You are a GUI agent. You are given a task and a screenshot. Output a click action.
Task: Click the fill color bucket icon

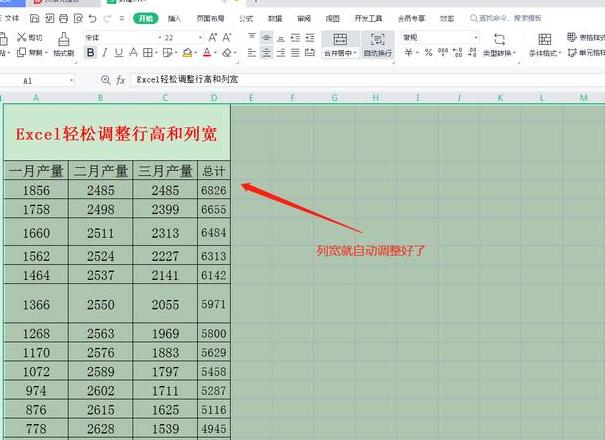pos(188,52)
